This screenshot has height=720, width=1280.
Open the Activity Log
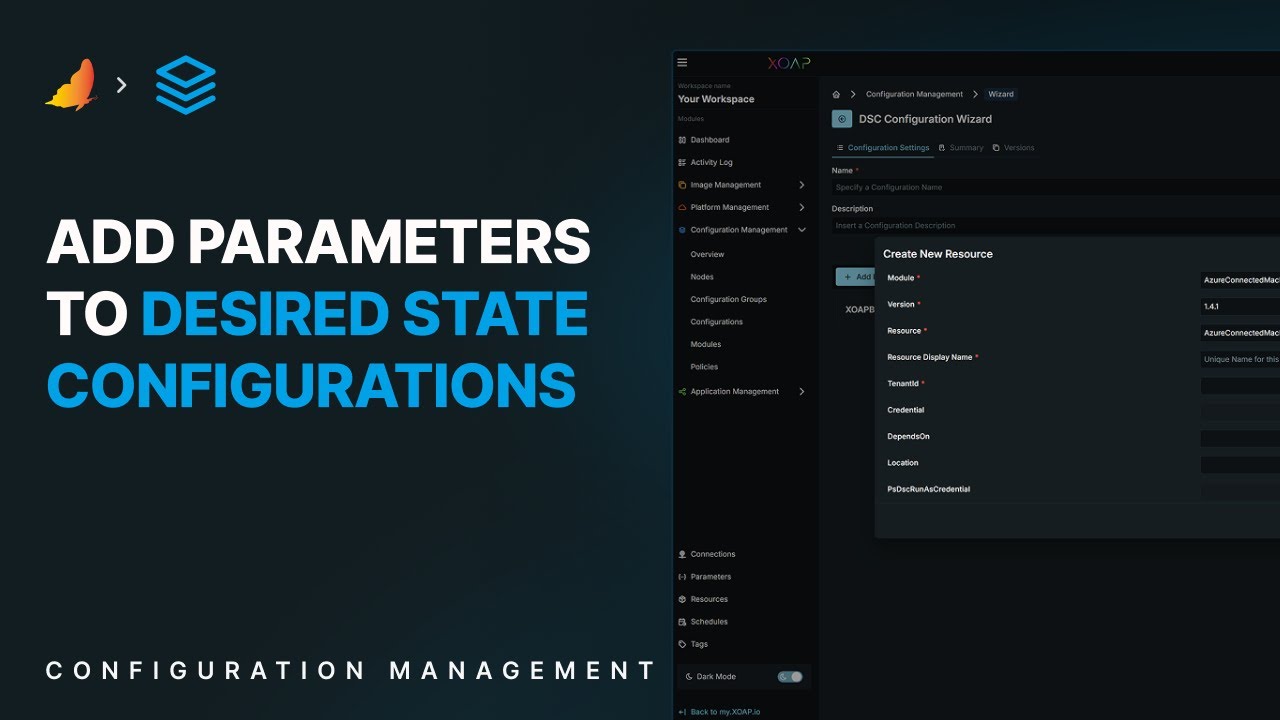point(710,162)
